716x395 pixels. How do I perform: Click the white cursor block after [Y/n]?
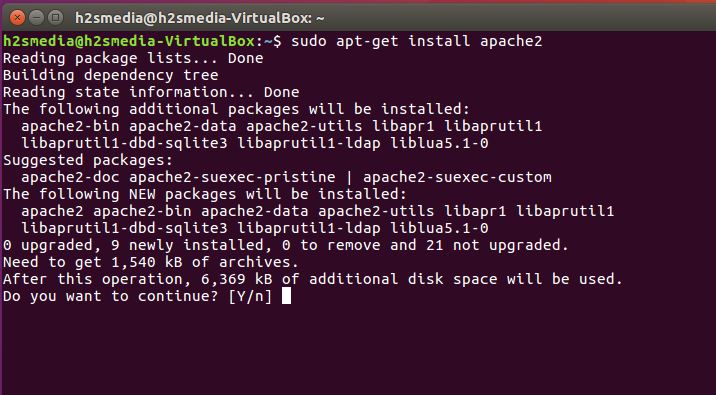[x=286, y=296]
